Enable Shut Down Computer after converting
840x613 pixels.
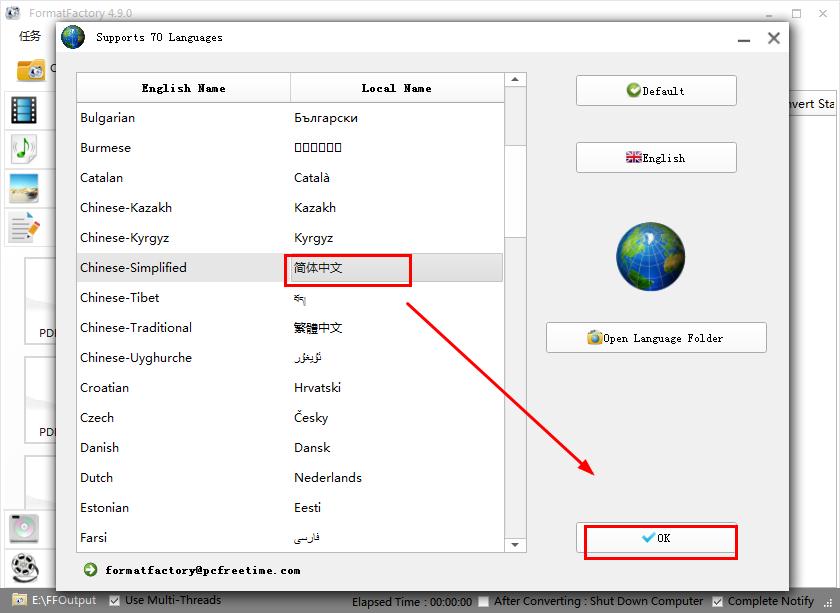coord(483,601)
